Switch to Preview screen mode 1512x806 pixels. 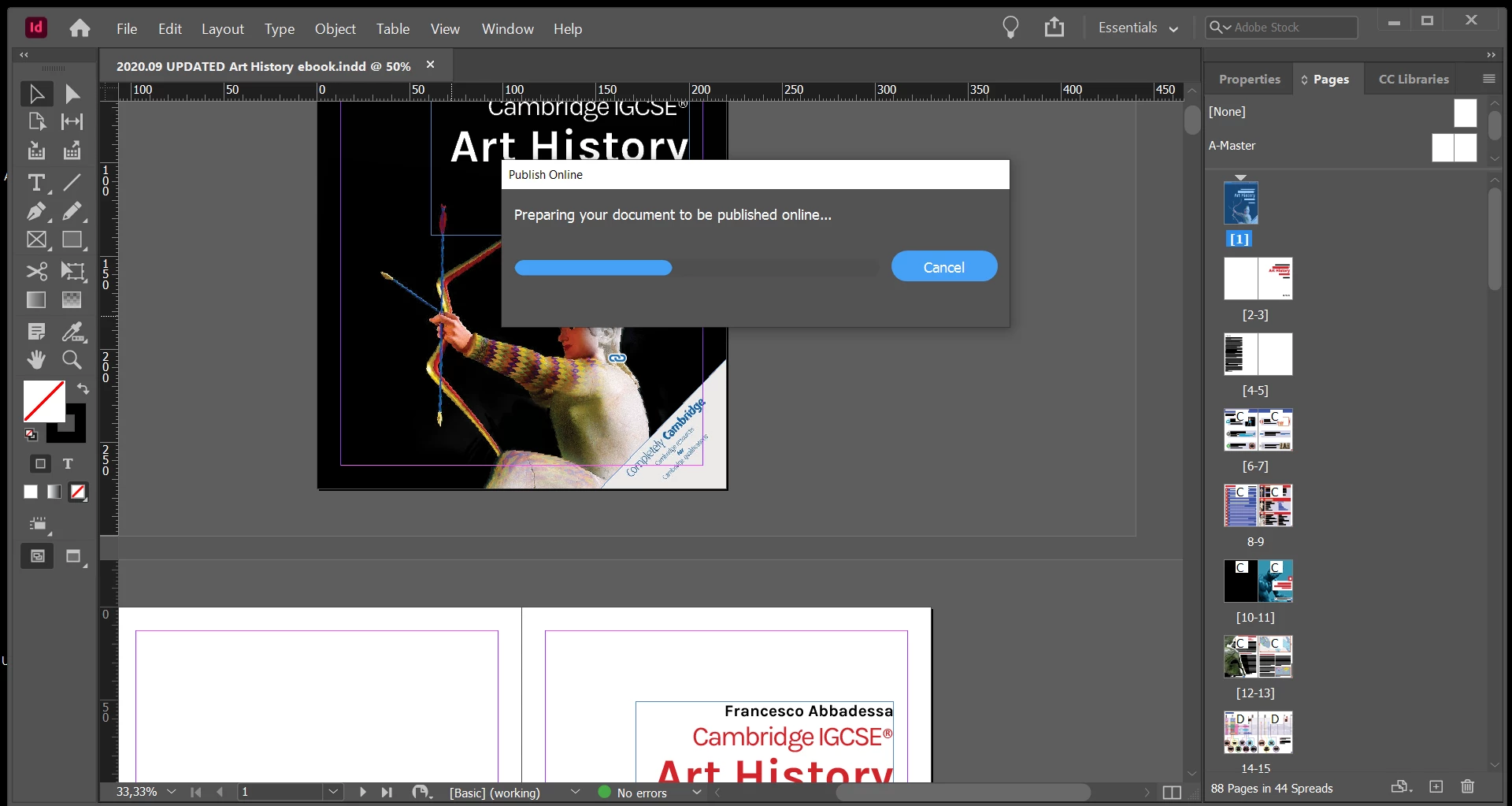tap(73, 556)
